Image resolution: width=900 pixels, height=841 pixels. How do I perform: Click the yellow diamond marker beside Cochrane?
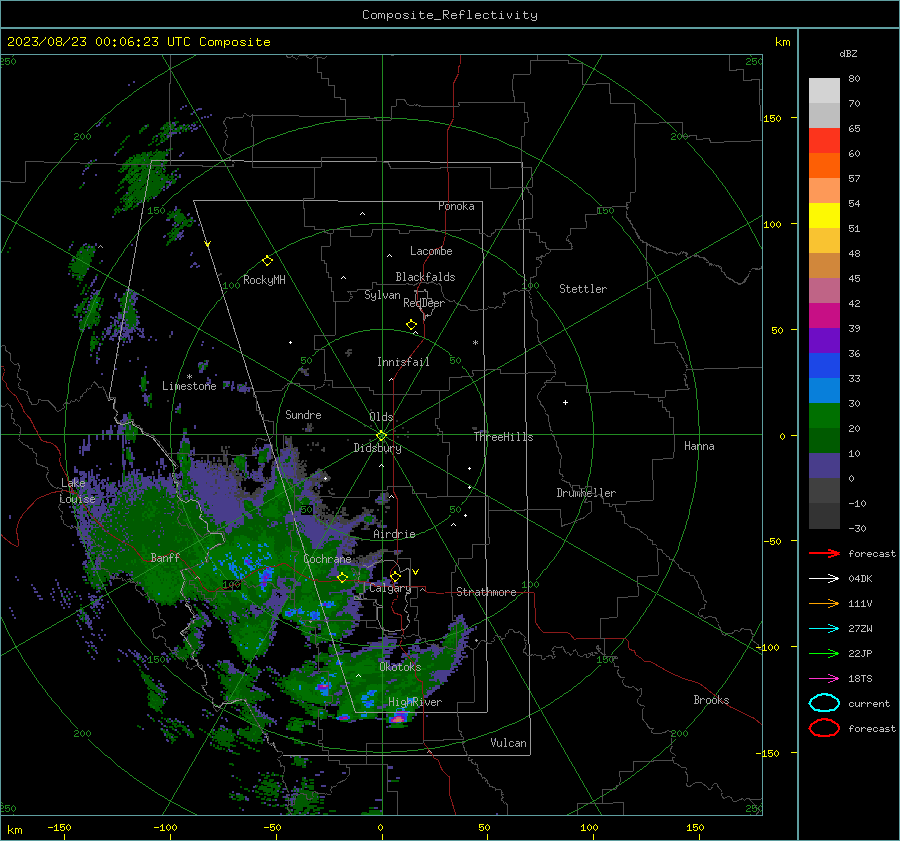[x=342, y=577]
